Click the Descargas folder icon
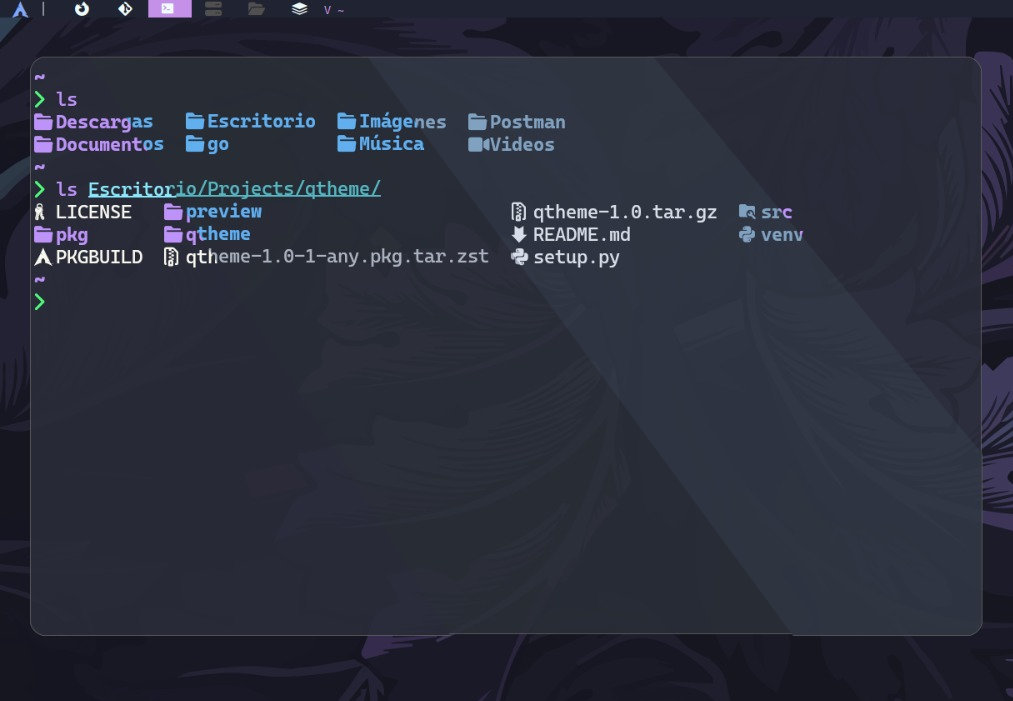 43,121
